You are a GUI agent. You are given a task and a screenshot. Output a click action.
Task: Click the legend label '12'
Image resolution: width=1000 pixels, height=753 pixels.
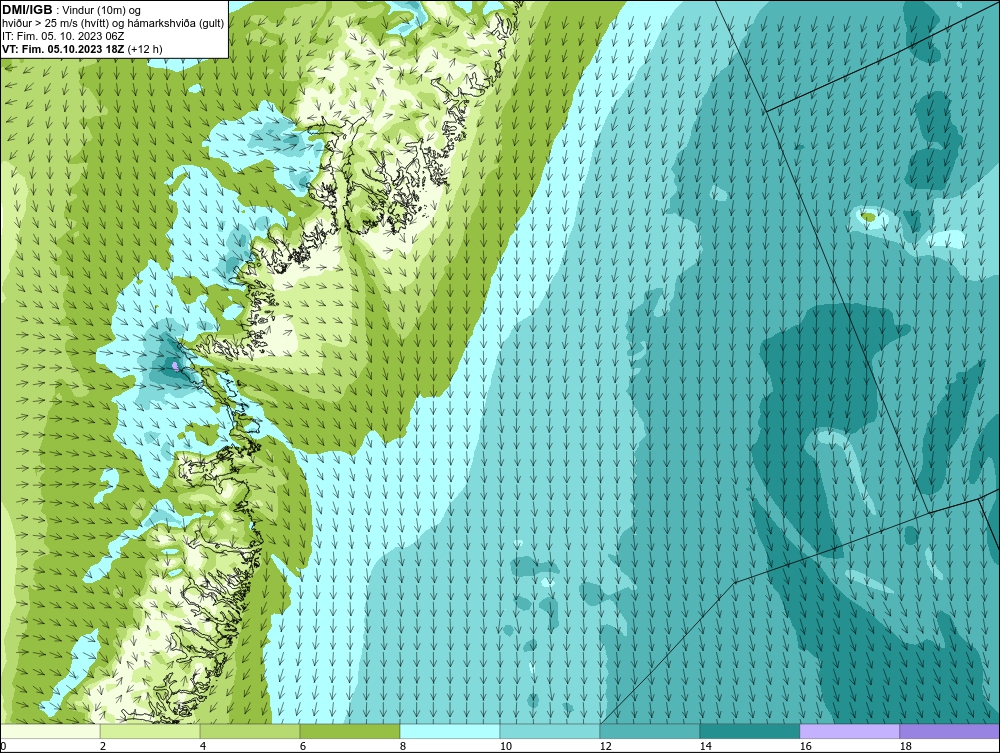point(605,746)
